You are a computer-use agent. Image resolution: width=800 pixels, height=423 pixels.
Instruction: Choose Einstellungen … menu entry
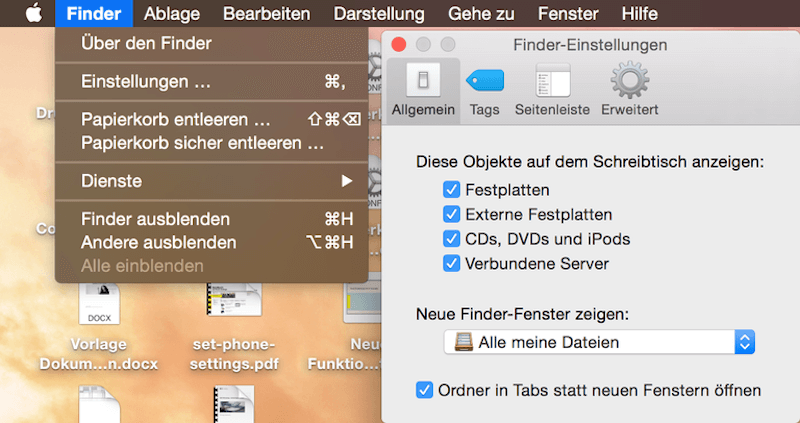[x=211, y=82]
